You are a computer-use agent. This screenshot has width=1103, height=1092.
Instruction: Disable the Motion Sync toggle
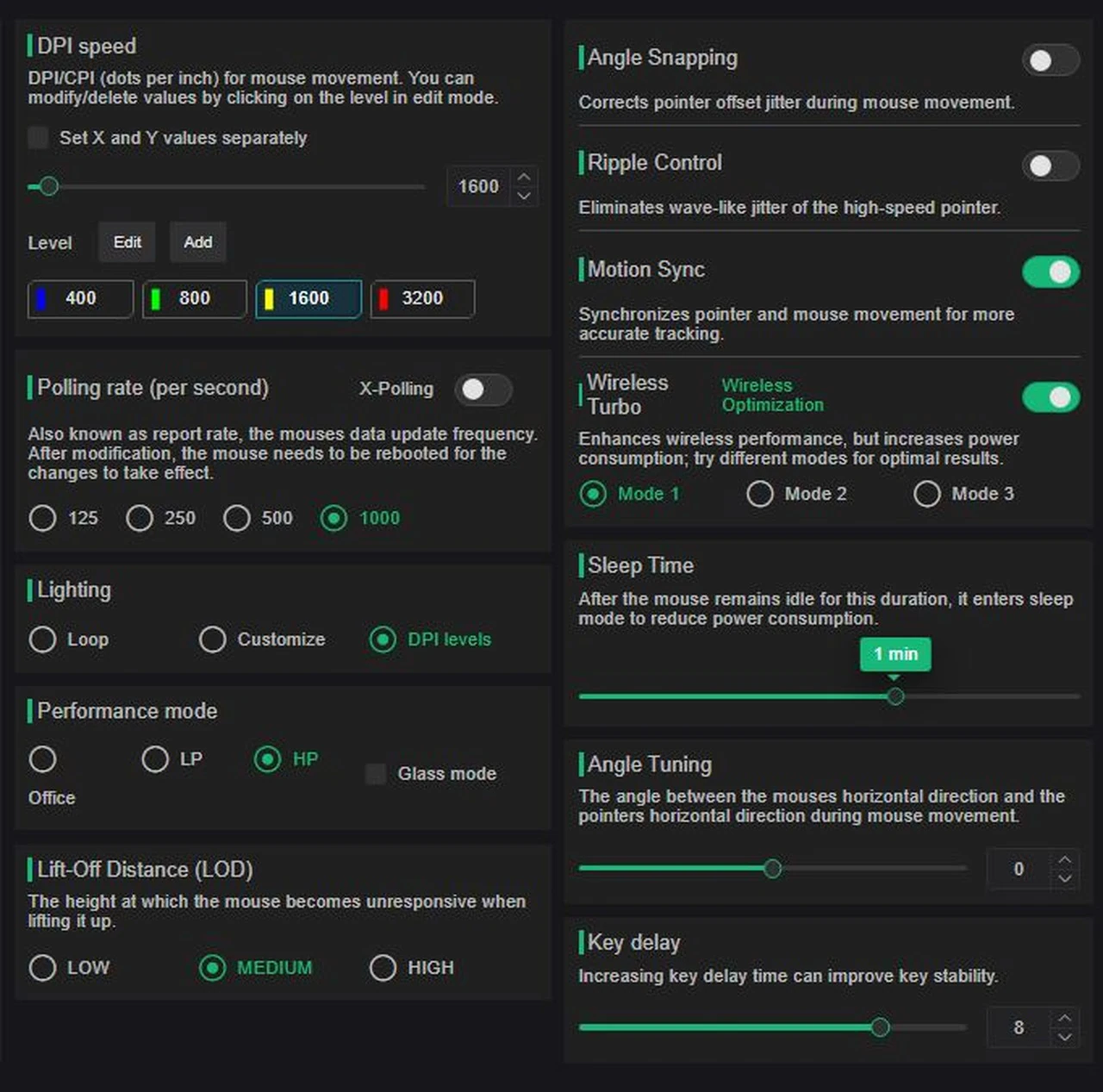pos(1050,272)
